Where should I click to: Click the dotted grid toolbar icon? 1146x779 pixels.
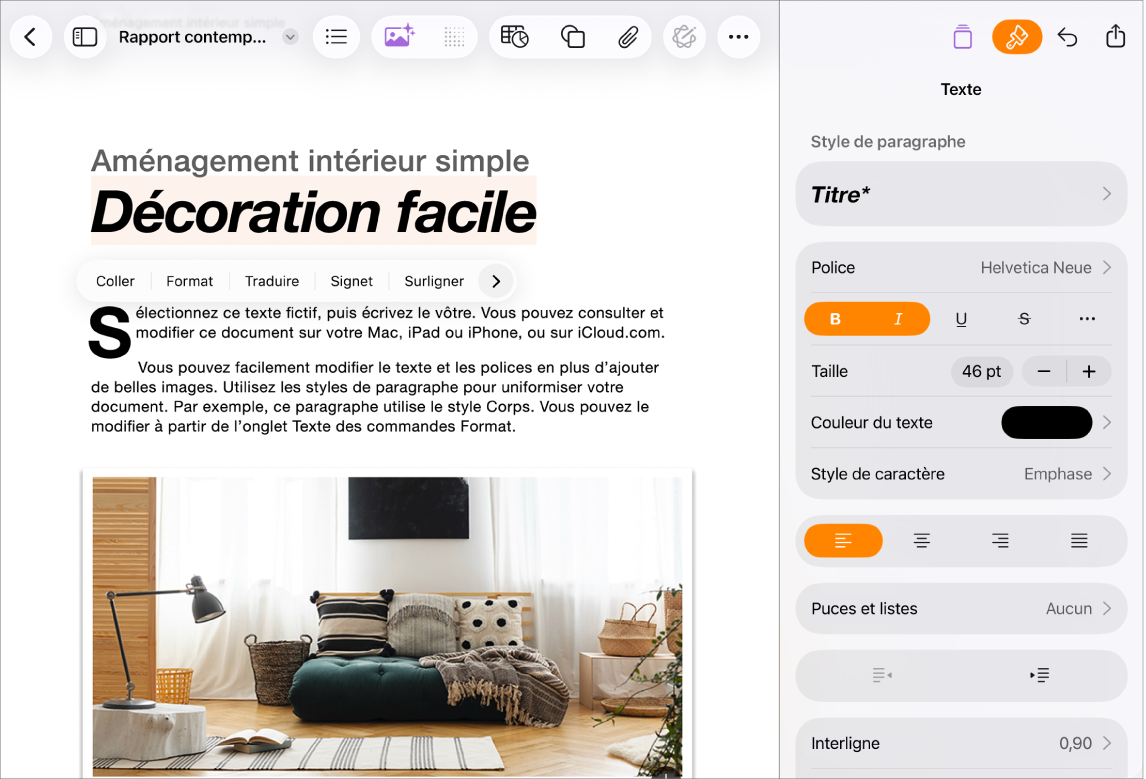point(454,37)
